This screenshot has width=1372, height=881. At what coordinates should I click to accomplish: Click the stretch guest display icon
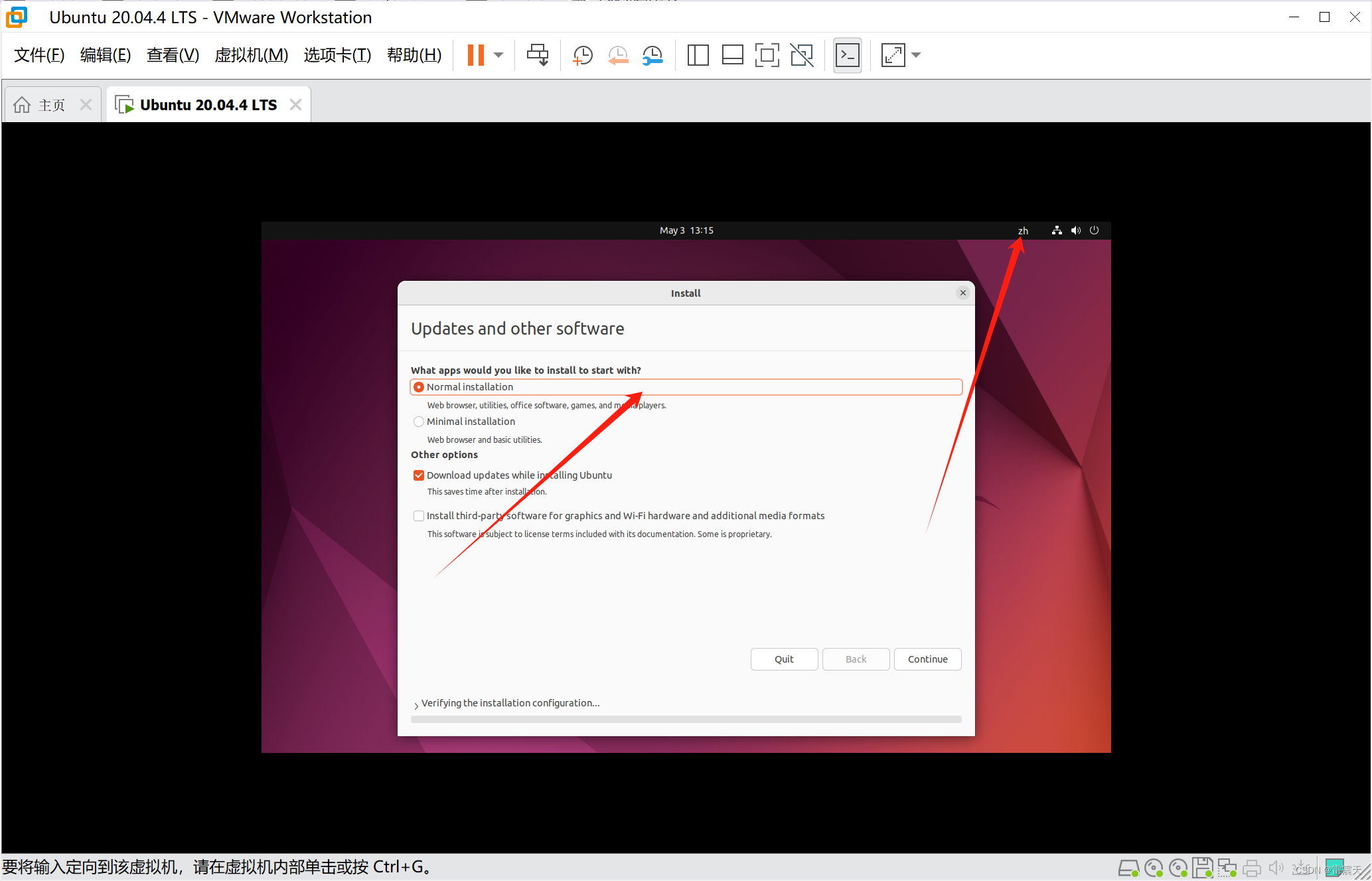coord(893,55)
